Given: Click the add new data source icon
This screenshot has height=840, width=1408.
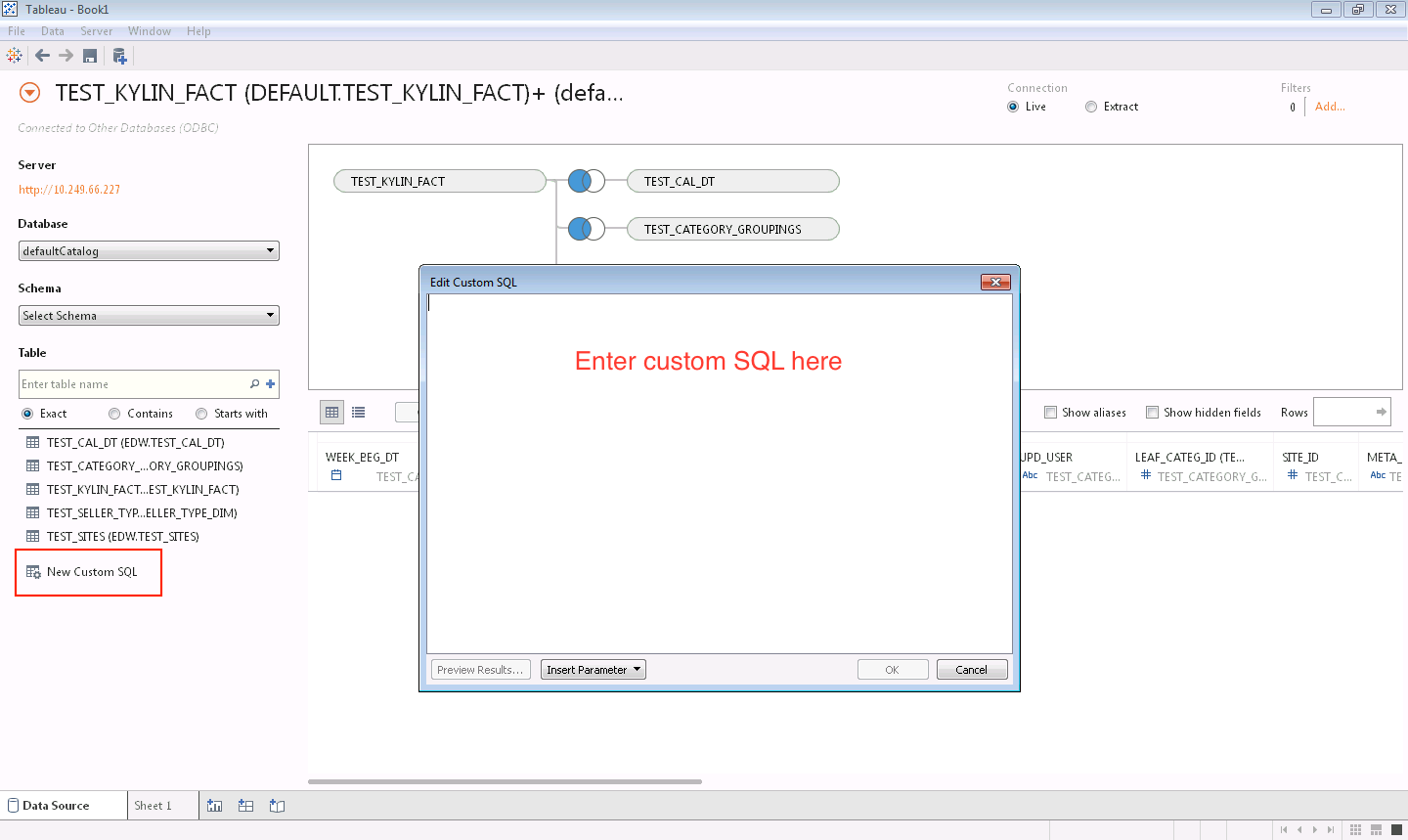Looking at the screenshot, I should pos(119,56).
